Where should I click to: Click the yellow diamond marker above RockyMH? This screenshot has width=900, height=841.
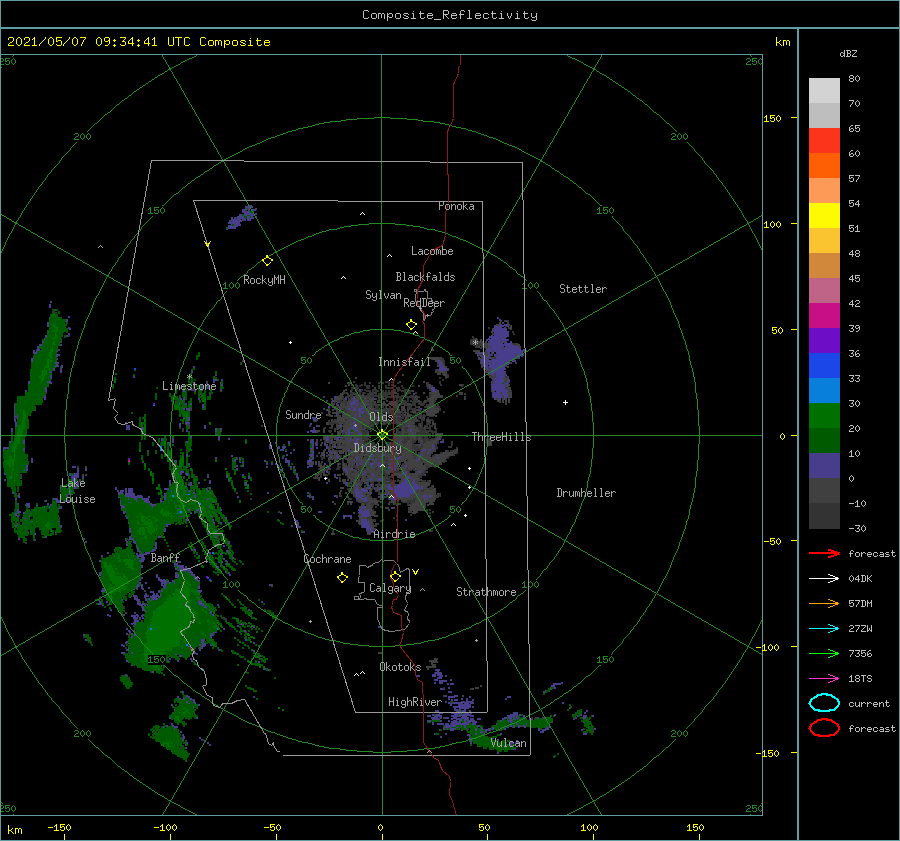point(267,261)
